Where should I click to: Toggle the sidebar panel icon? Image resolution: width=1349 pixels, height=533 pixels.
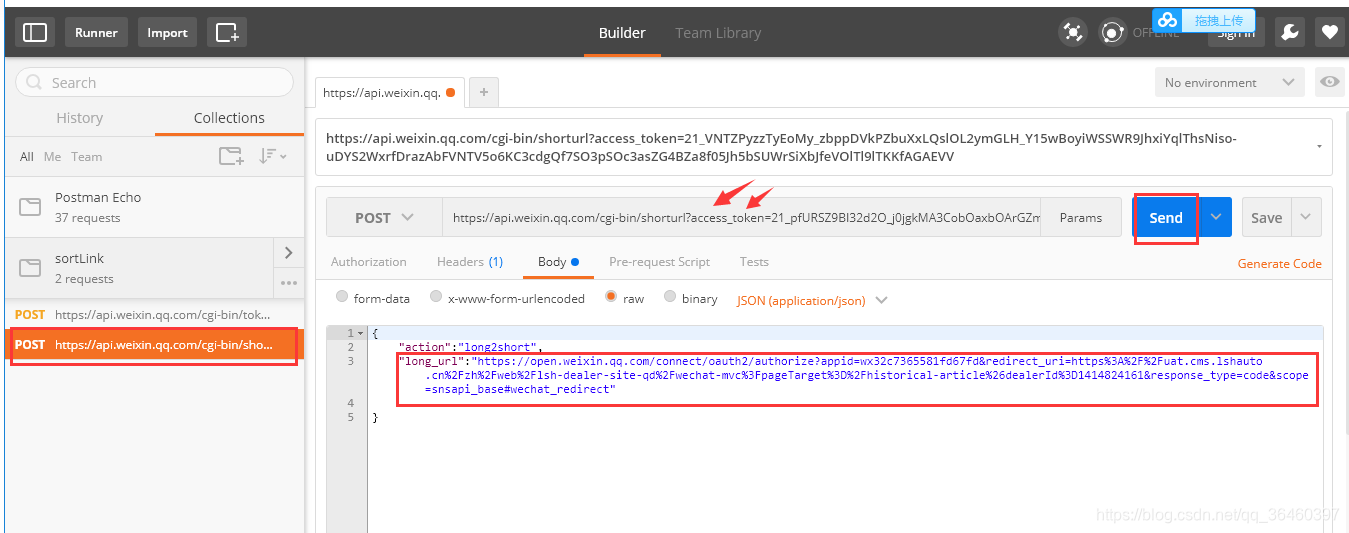coord(35,32)
